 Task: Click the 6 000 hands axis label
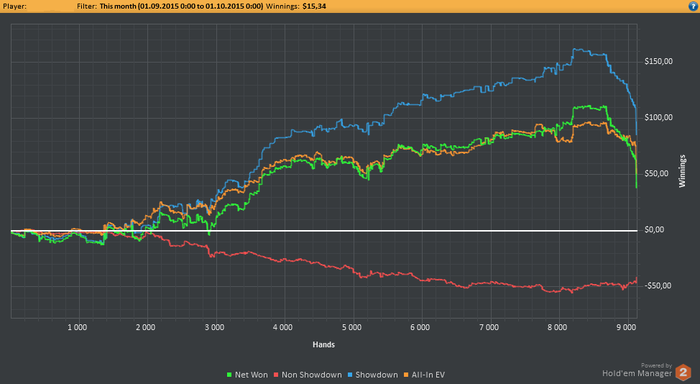(x=420, y=328)
